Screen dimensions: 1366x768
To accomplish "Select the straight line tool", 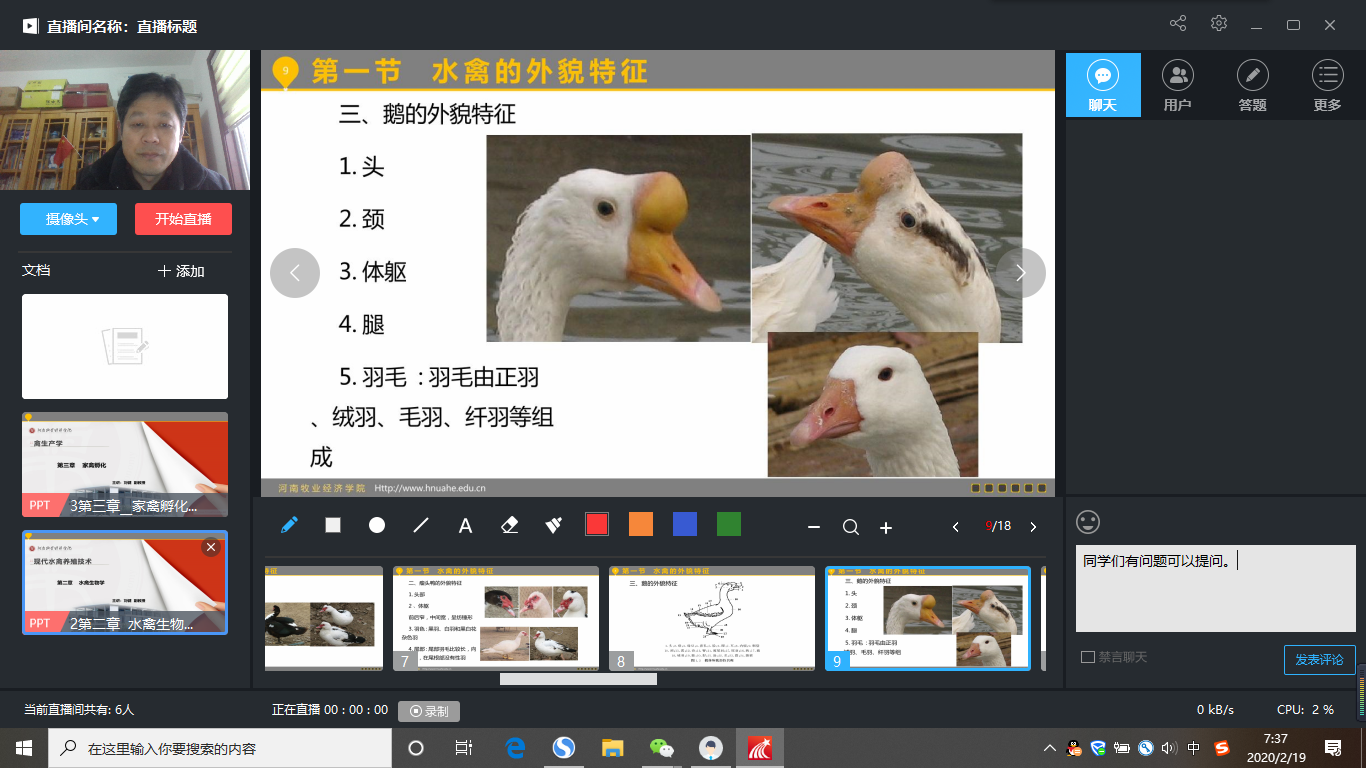I will point(421,525).
